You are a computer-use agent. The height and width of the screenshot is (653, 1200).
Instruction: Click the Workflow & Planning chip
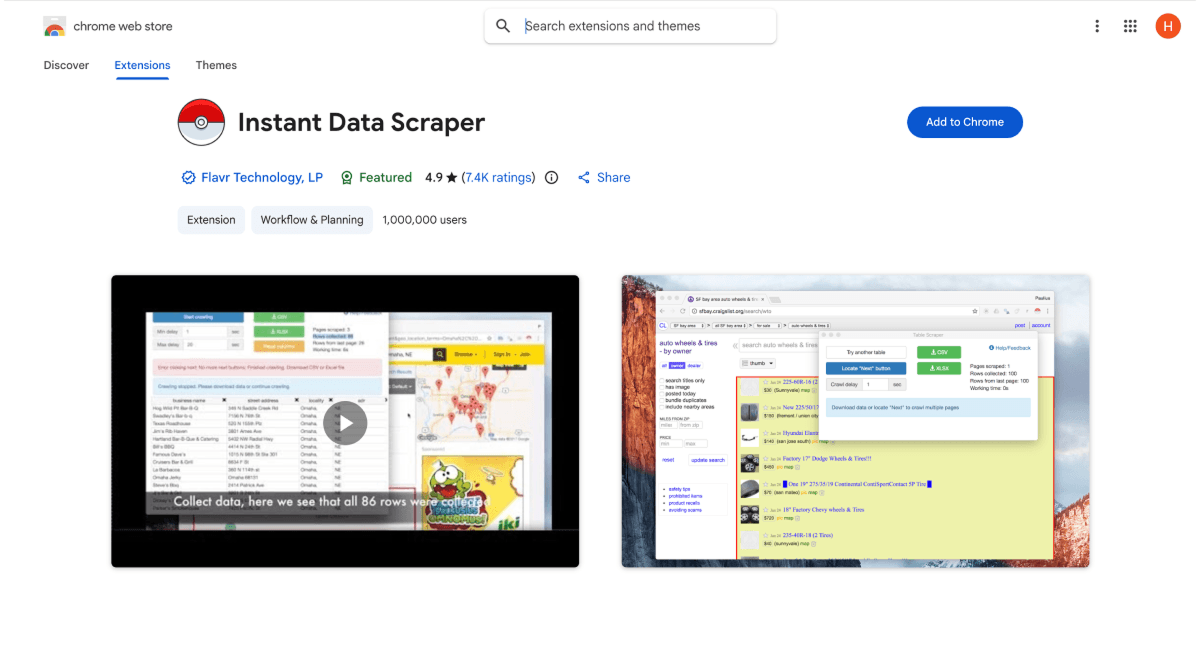coord(312,220)
